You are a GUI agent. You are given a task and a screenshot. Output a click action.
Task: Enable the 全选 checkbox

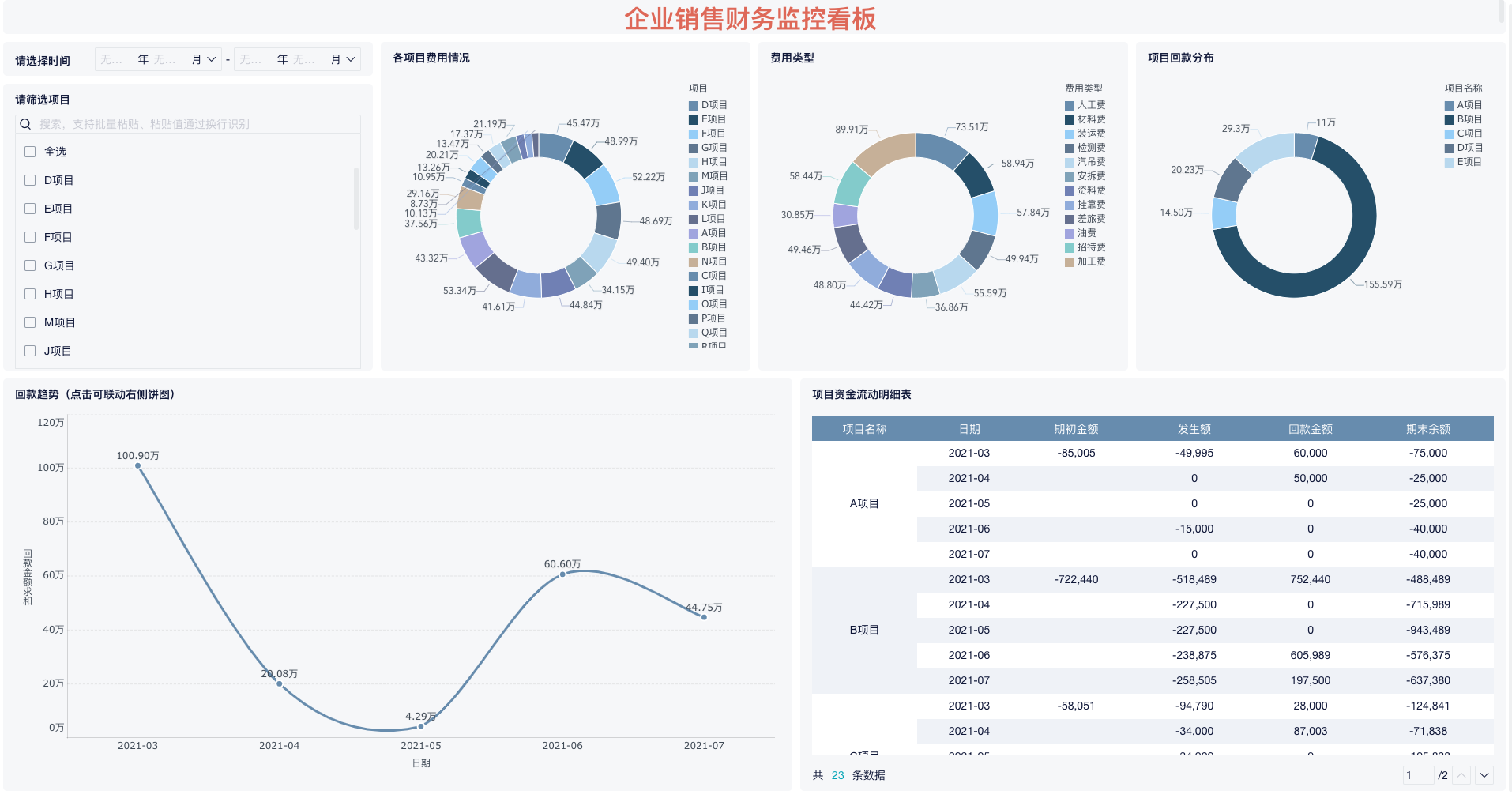pyautogui.click(x=29, y=151)
